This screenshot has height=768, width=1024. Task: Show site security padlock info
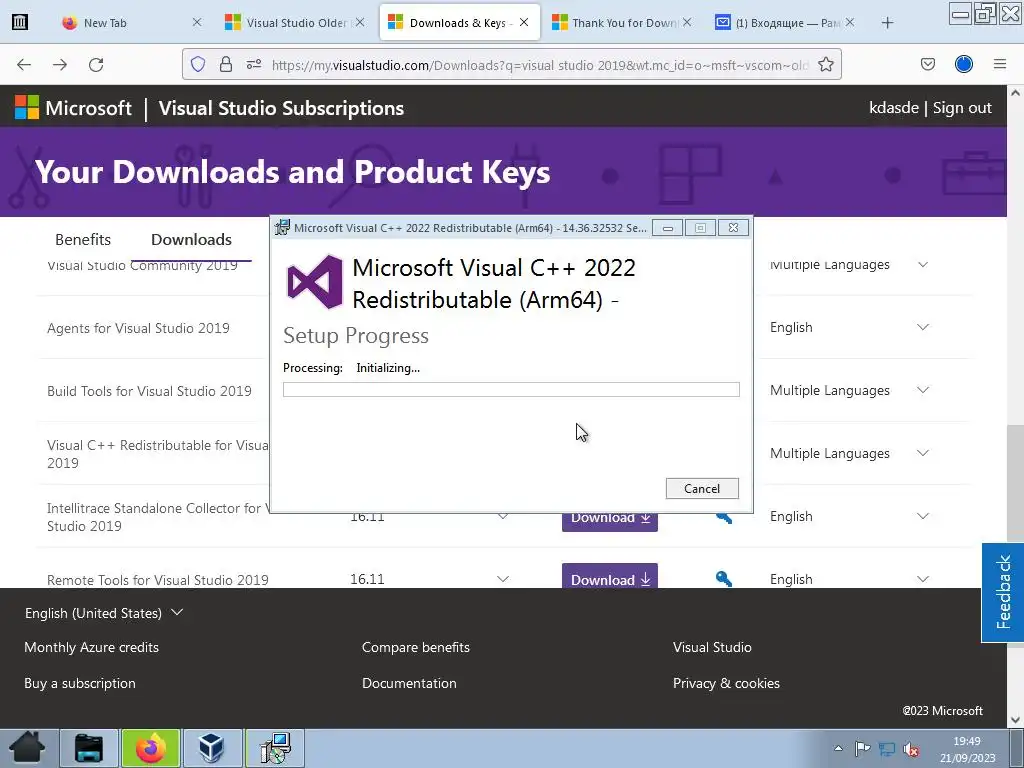pyautogui.click(x=226, y=64)
